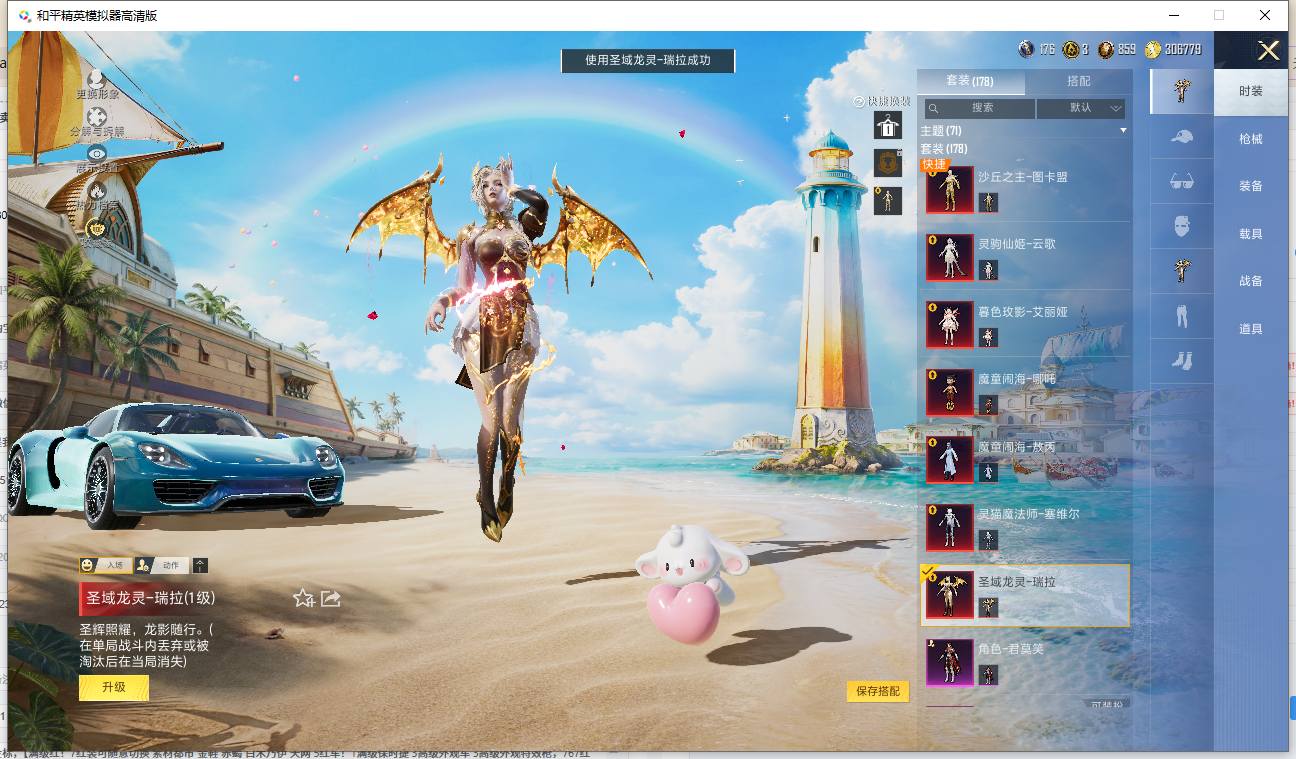Click small component icon under 暮色玫影-艾丽娅
This screenshot has height=759, width=1296.
(x=988, y=337)
